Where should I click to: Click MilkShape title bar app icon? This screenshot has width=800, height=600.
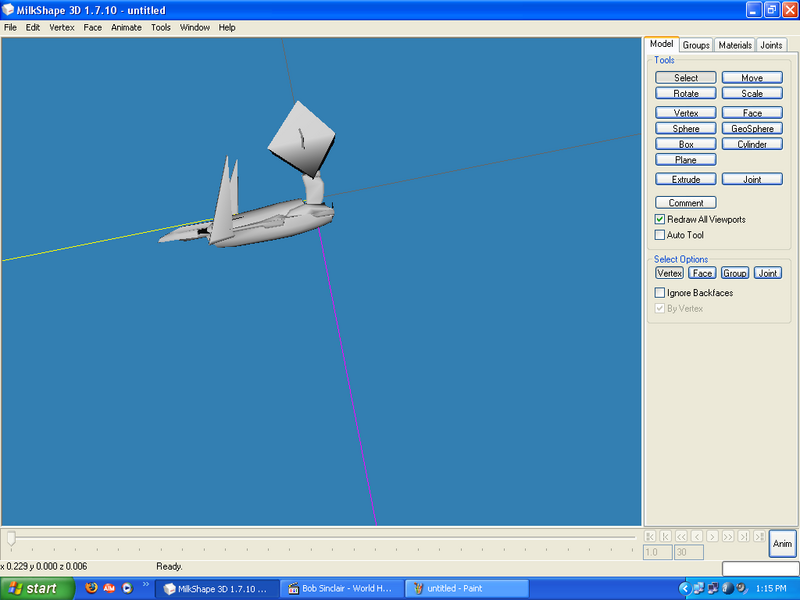(x=8, y=10)
